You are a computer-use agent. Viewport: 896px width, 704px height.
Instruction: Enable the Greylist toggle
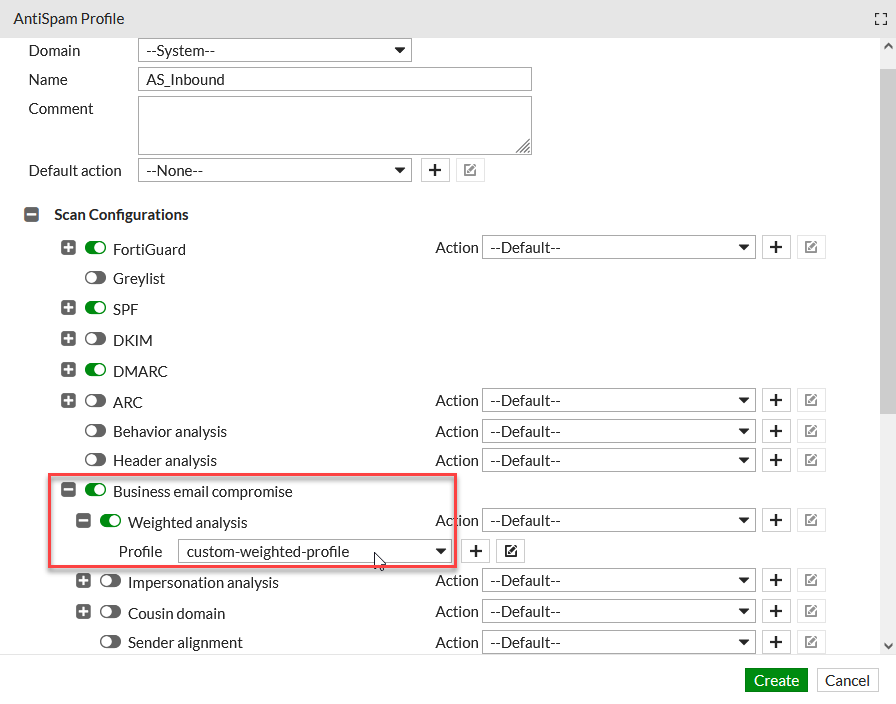coord(95,278)
